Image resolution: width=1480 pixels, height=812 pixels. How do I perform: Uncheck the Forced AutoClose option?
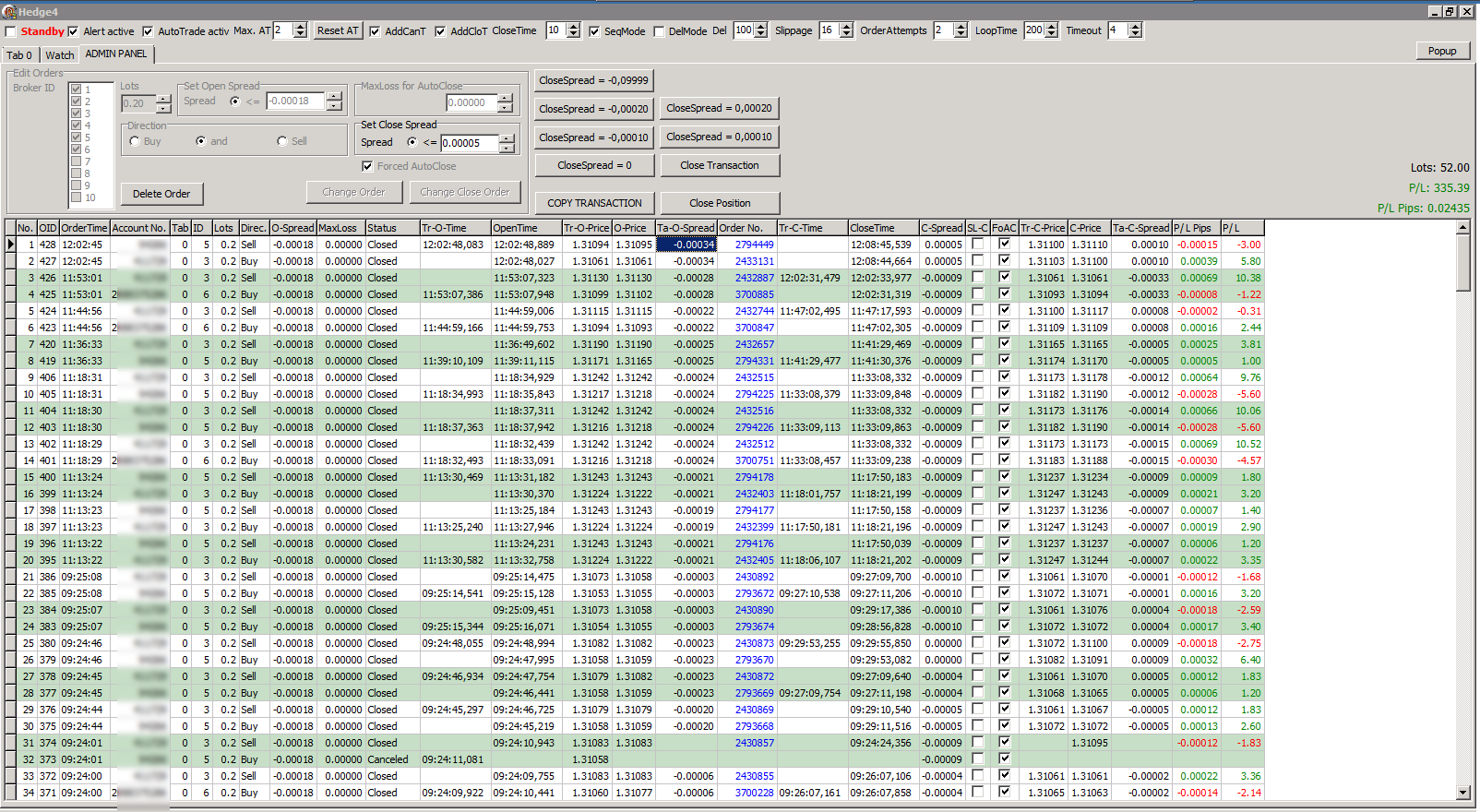(x=368, y=166)
